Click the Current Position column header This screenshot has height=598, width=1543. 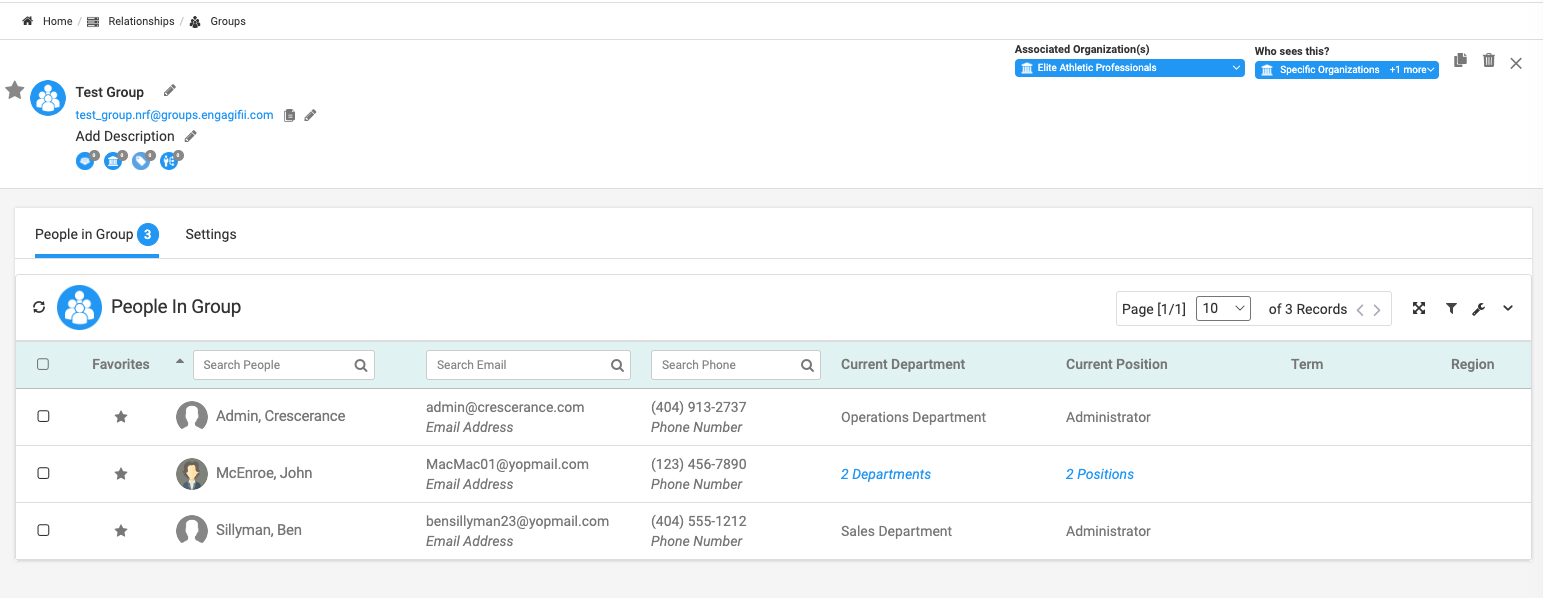pos(1117,364)
